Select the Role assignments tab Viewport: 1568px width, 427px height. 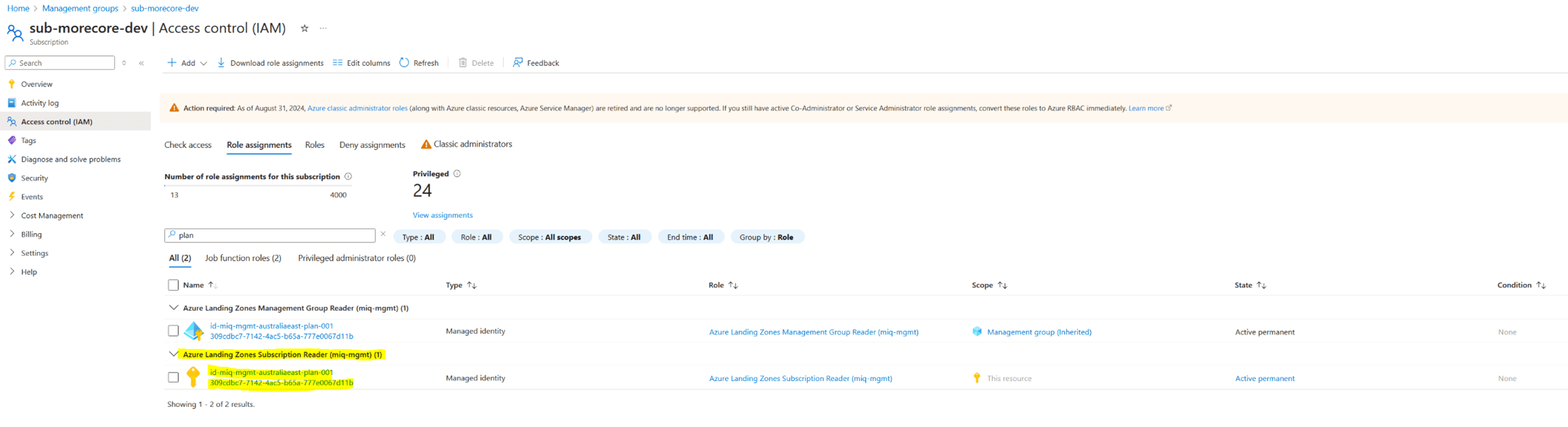[259, 145]
